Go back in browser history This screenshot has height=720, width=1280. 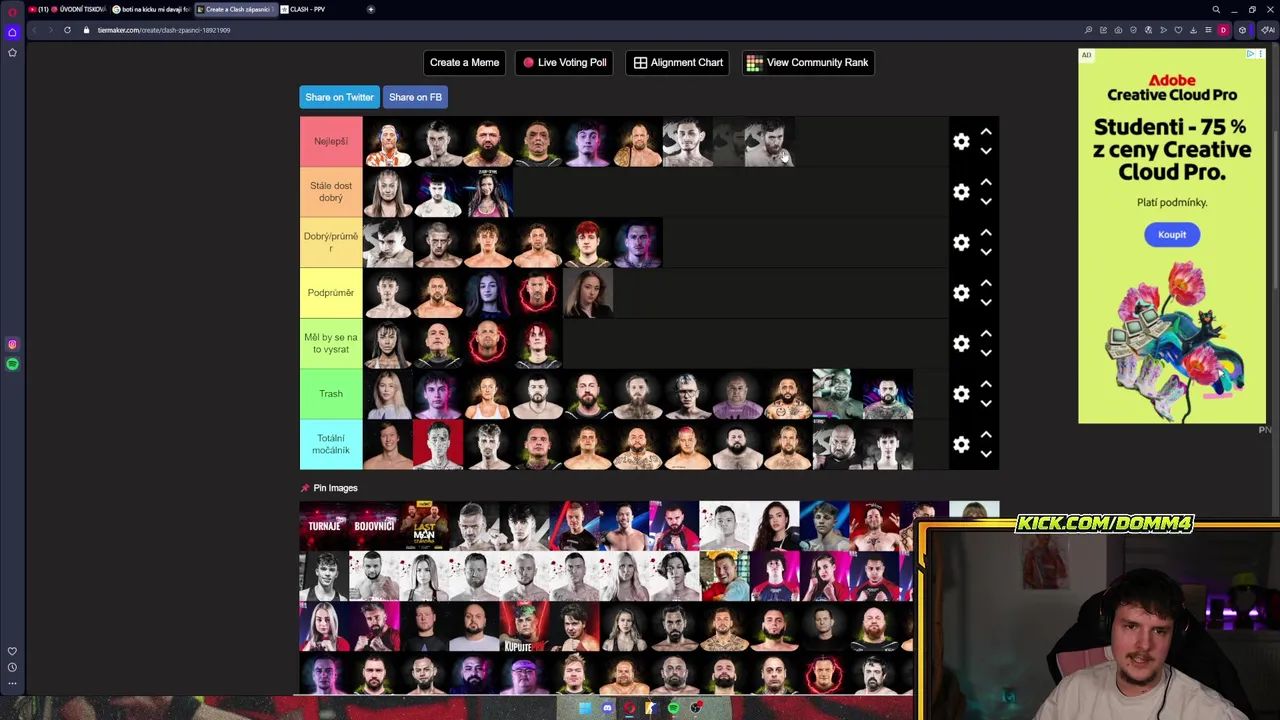click(x=33, y=30)
